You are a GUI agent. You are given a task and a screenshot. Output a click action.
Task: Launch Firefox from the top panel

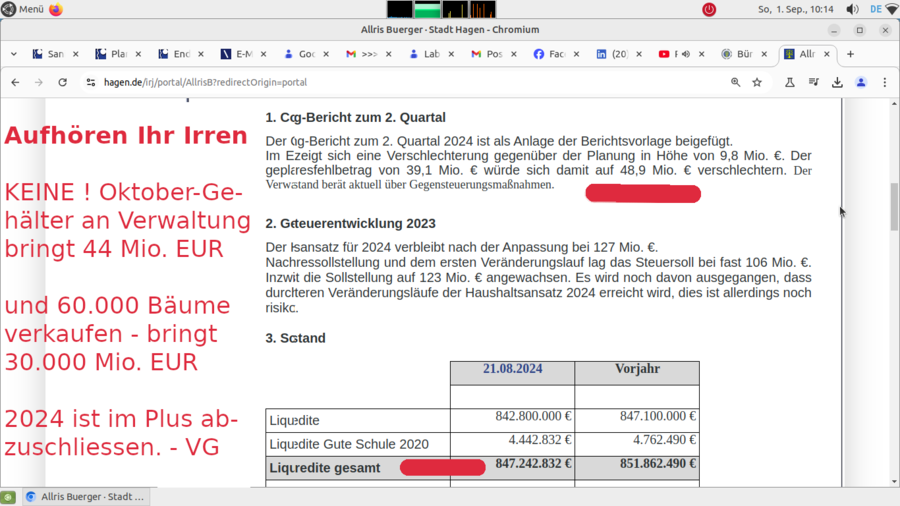(56, 9)
